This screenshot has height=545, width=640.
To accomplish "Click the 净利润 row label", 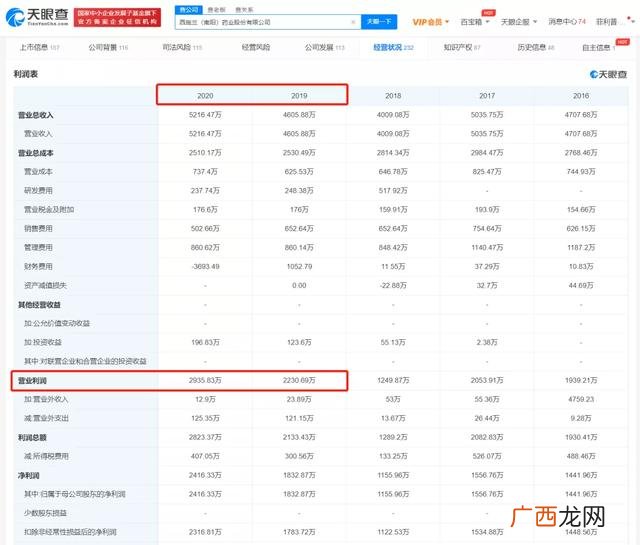I will tap(29, 476).
